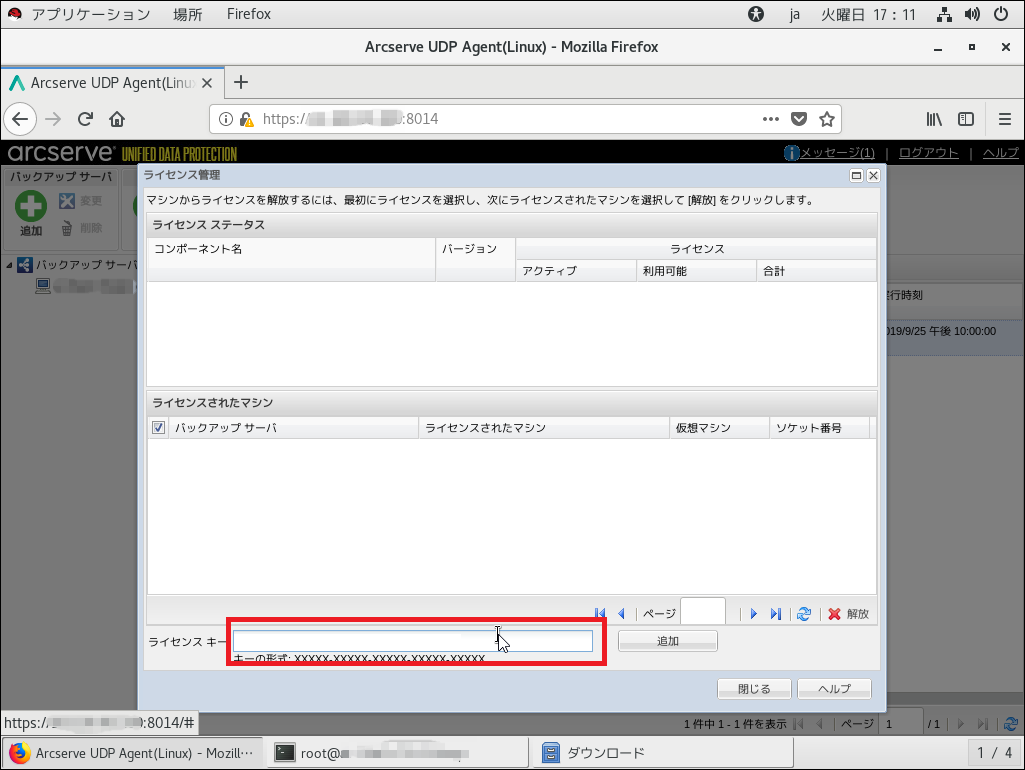Switch to the Arcserve UDP Agent taskbar window
Image resolution: width=1025 pixels, height=770 pixels.
132,753
